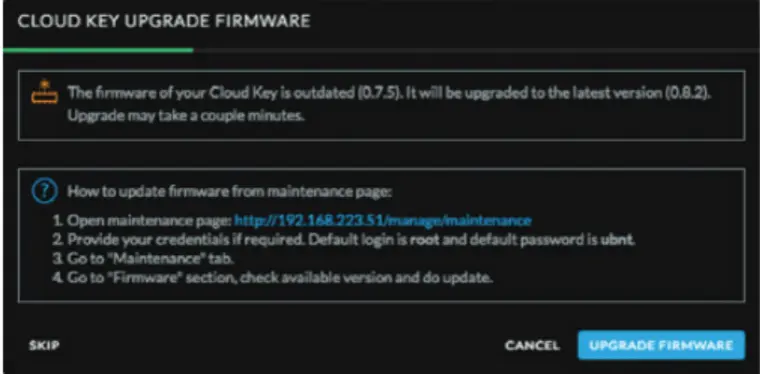Image resolution: width=762 pixels, height=374 pixels.
Task: Click step 3 'Go to Maintenance tab'
Action: (143, 259)
